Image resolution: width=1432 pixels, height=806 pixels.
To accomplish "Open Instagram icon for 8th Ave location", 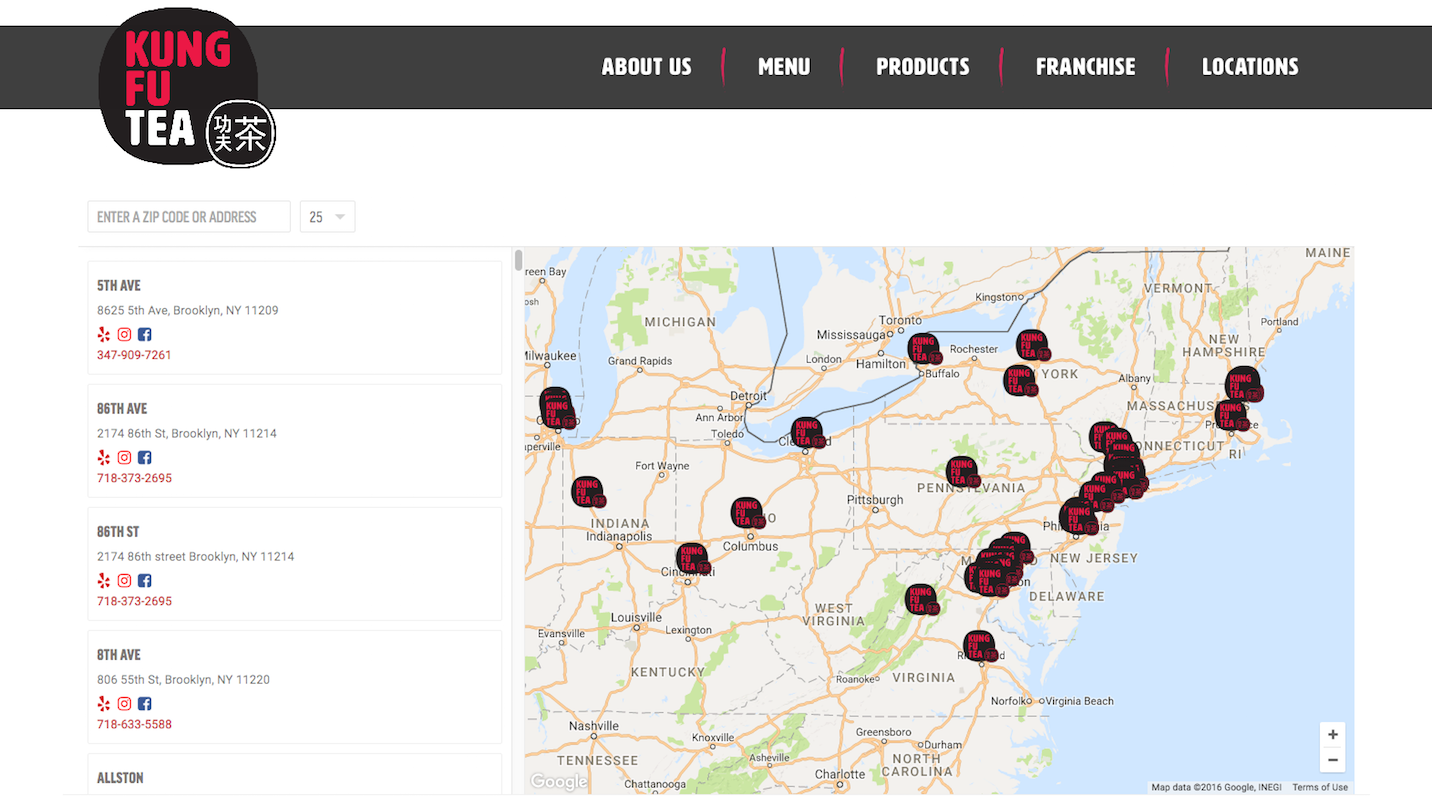I will [124, 704].
